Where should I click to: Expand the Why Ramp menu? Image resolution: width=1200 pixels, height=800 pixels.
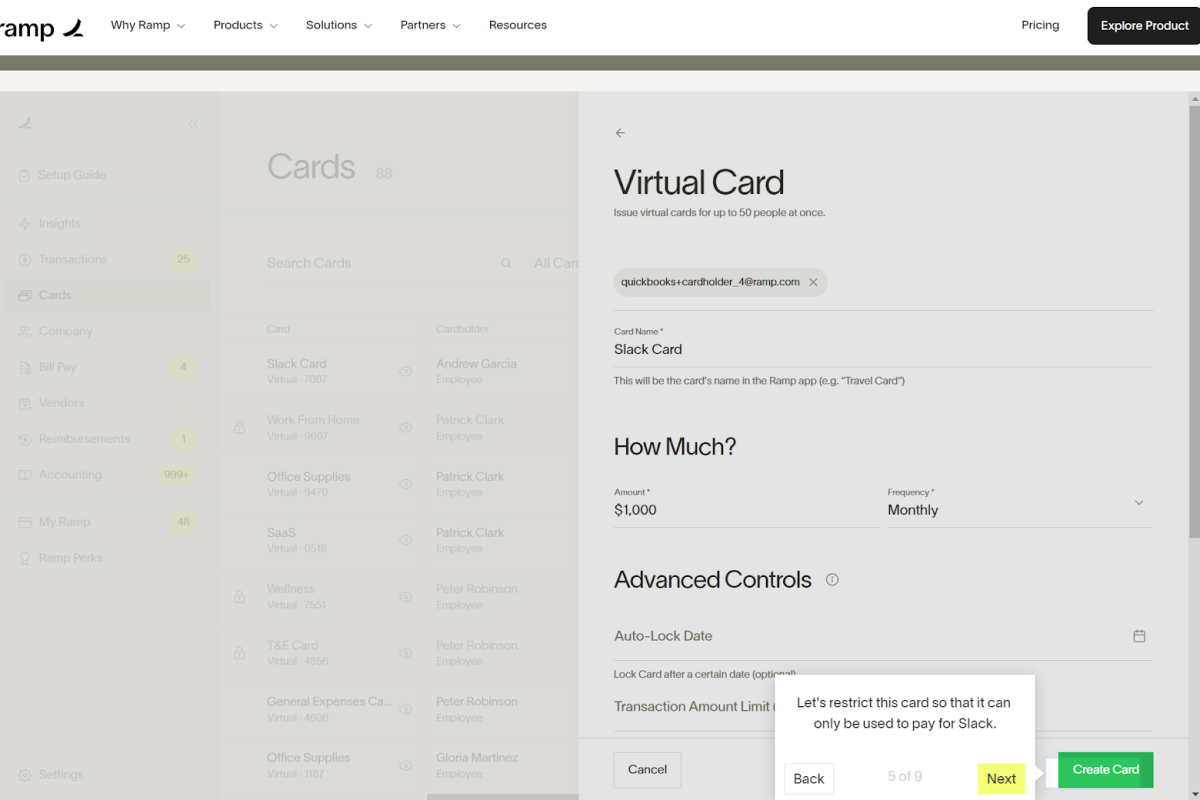tap(148, 25)
